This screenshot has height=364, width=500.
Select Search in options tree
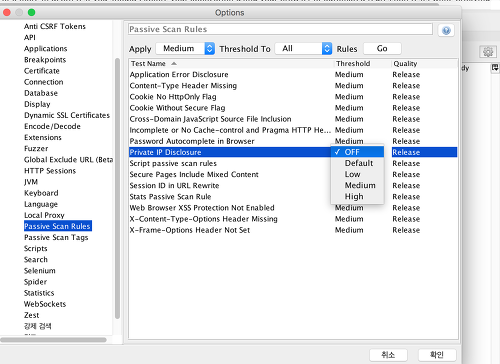coord(36,260)
